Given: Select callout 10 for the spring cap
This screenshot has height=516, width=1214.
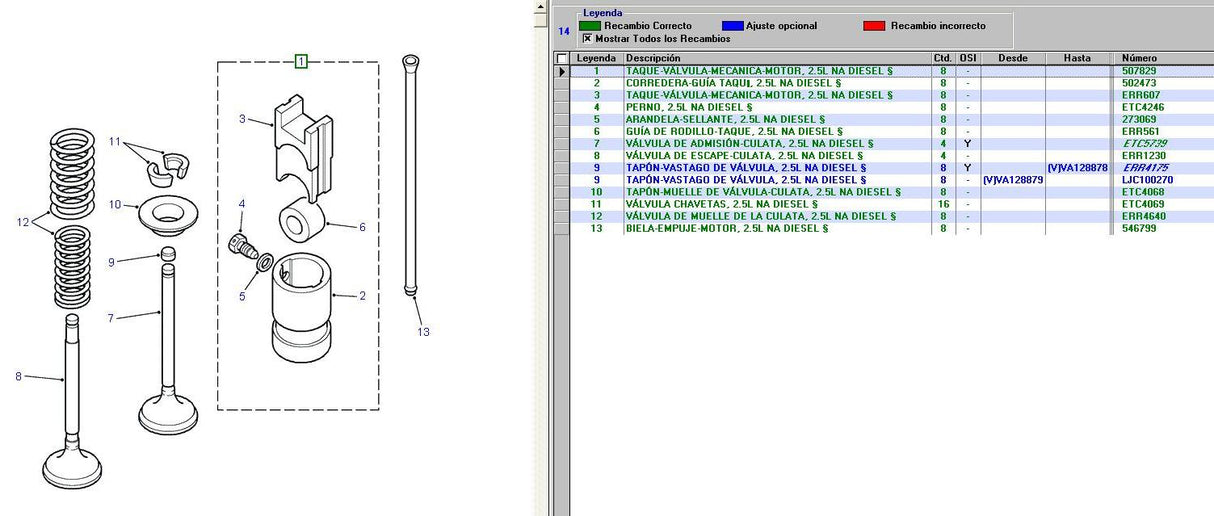Looking at the screenshot, I should (115, 204).
